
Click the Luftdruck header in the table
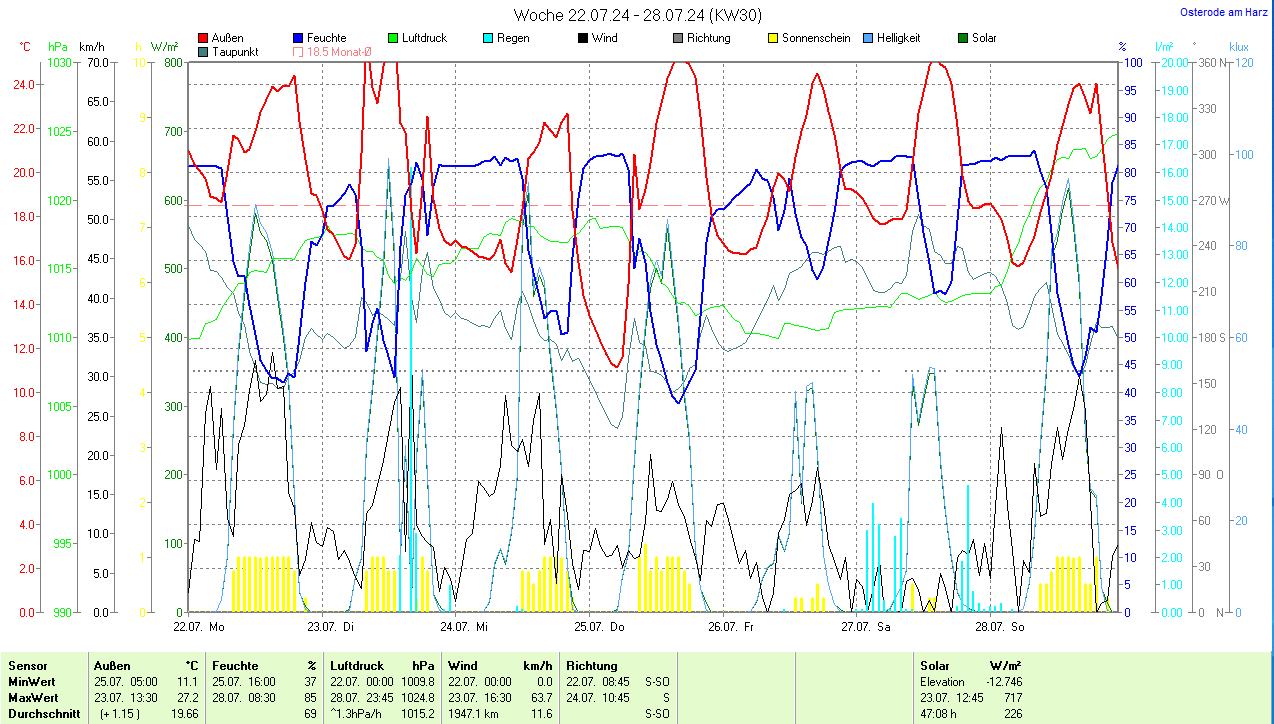tap(357, 665)
